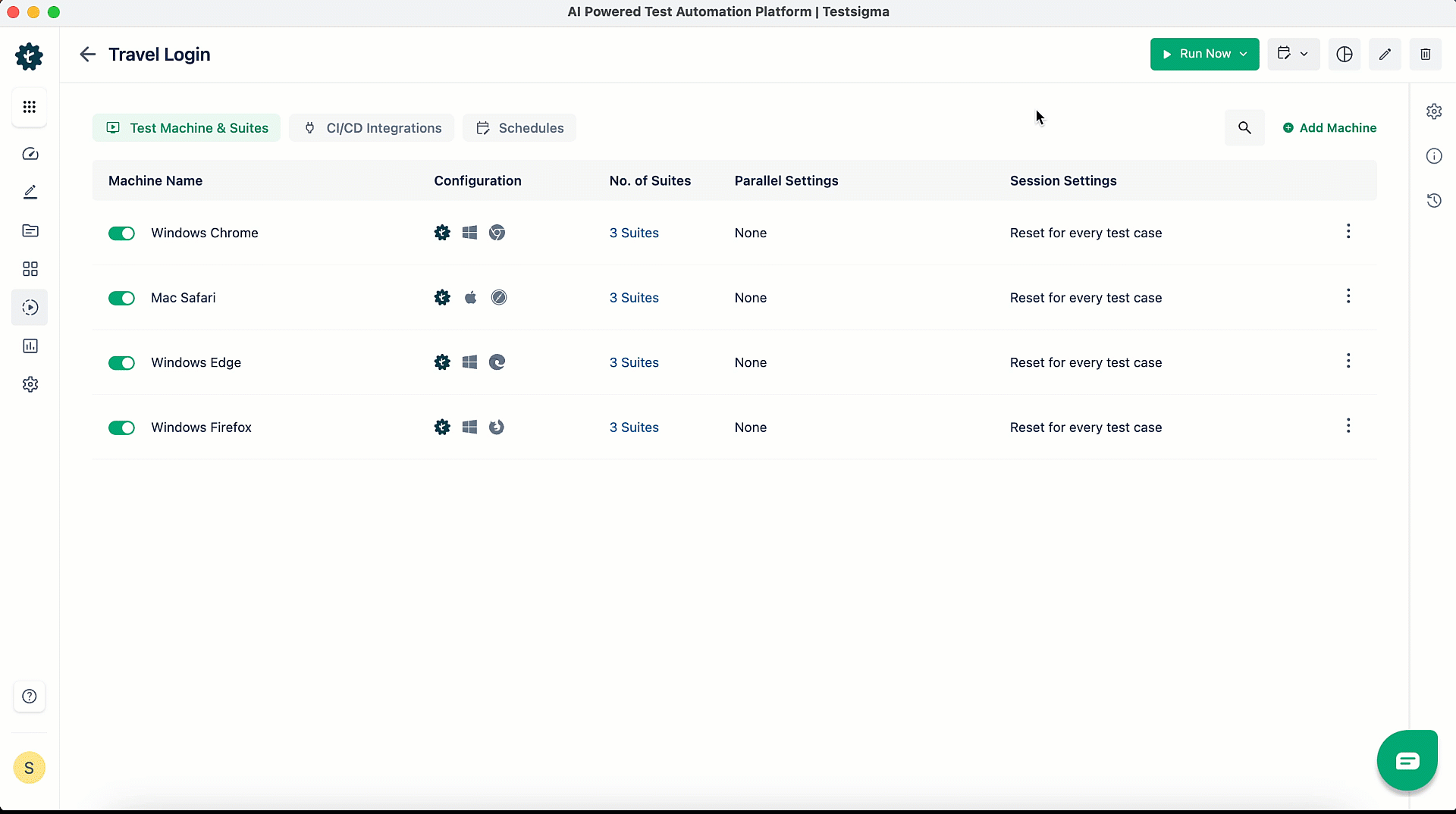Disable the Windows Firefox machine toggle
Viewport: 1456px width, 814px height.
[x=121, y=428]
